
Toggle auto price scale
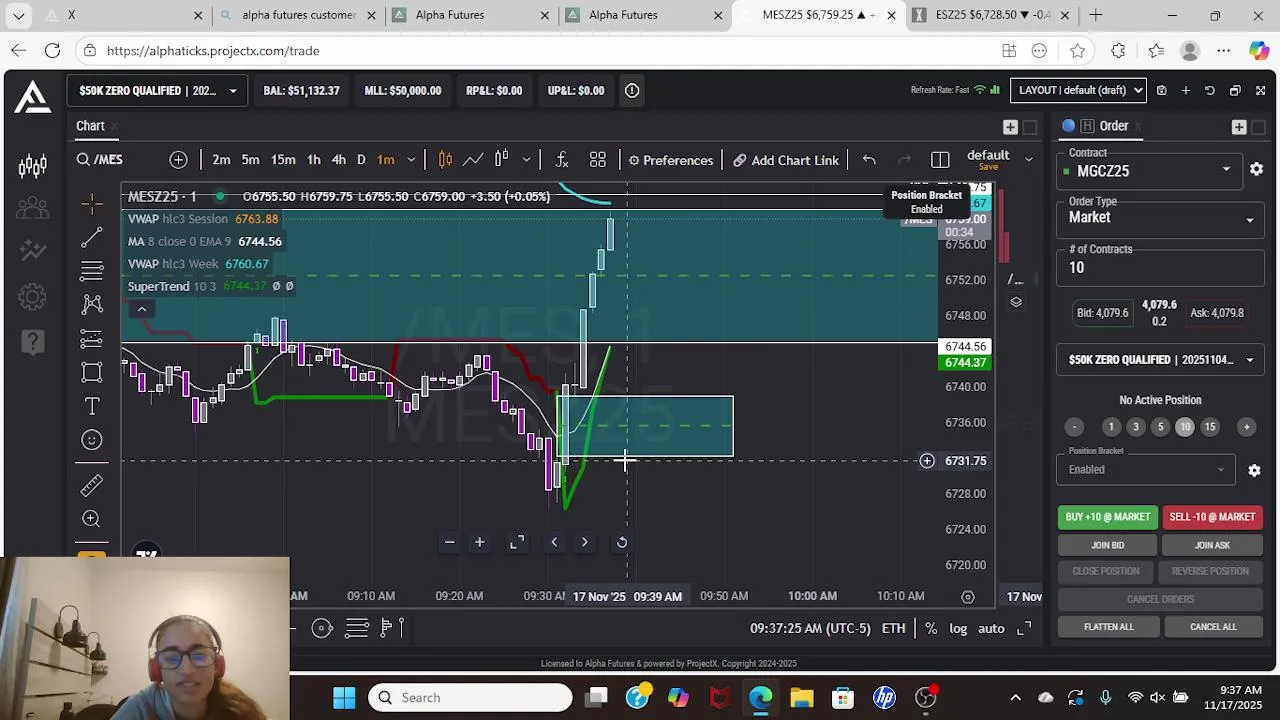[991, 628]
